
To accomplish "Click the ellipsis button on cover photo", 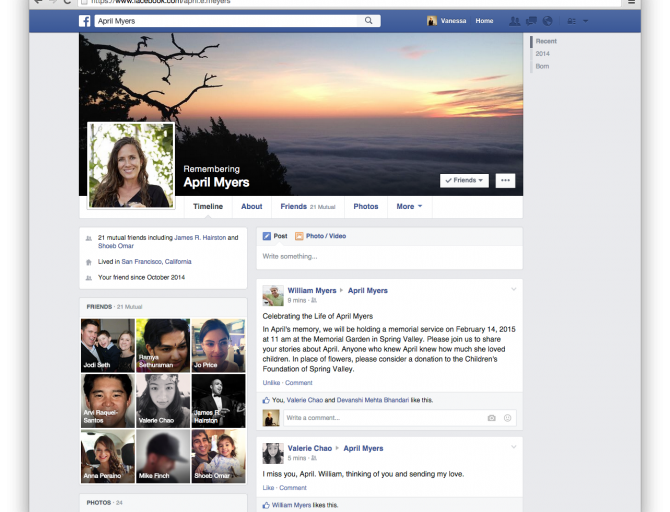I will (505, 180).
